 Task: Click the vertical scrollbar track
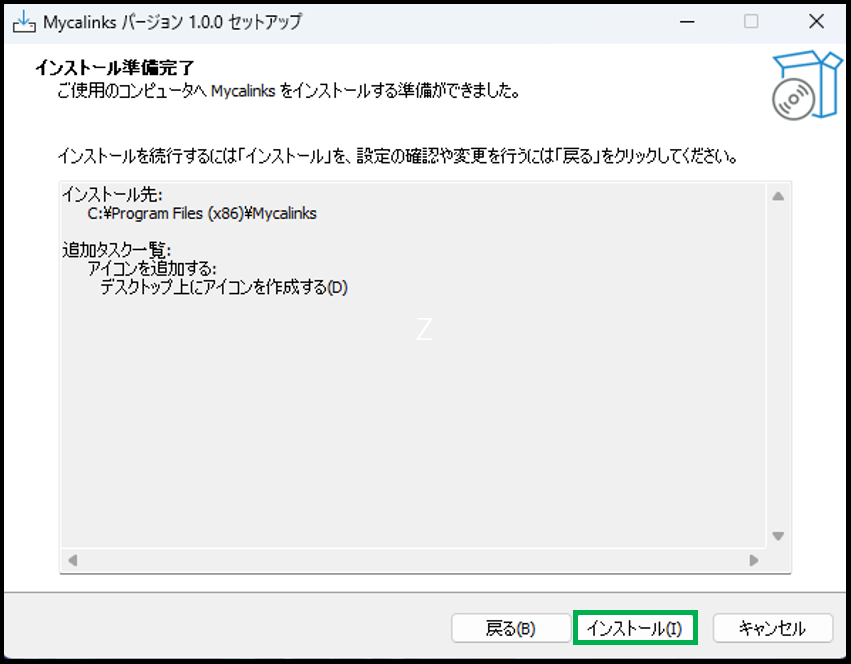(x=778, y=365)
